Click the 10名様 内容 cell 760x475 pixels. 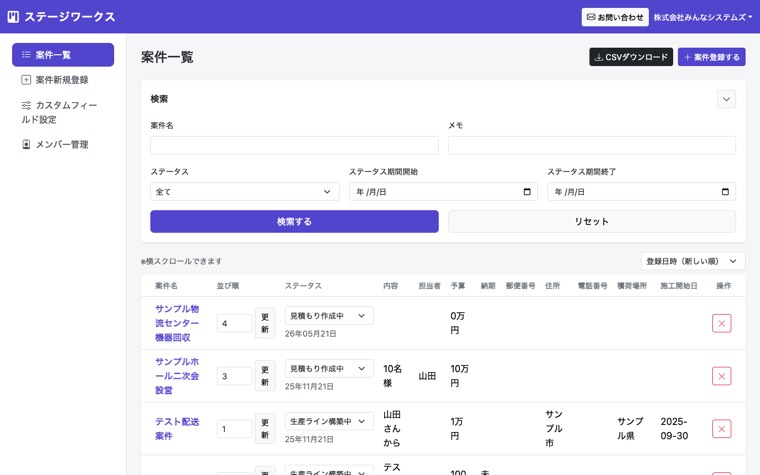coord(392,376)
